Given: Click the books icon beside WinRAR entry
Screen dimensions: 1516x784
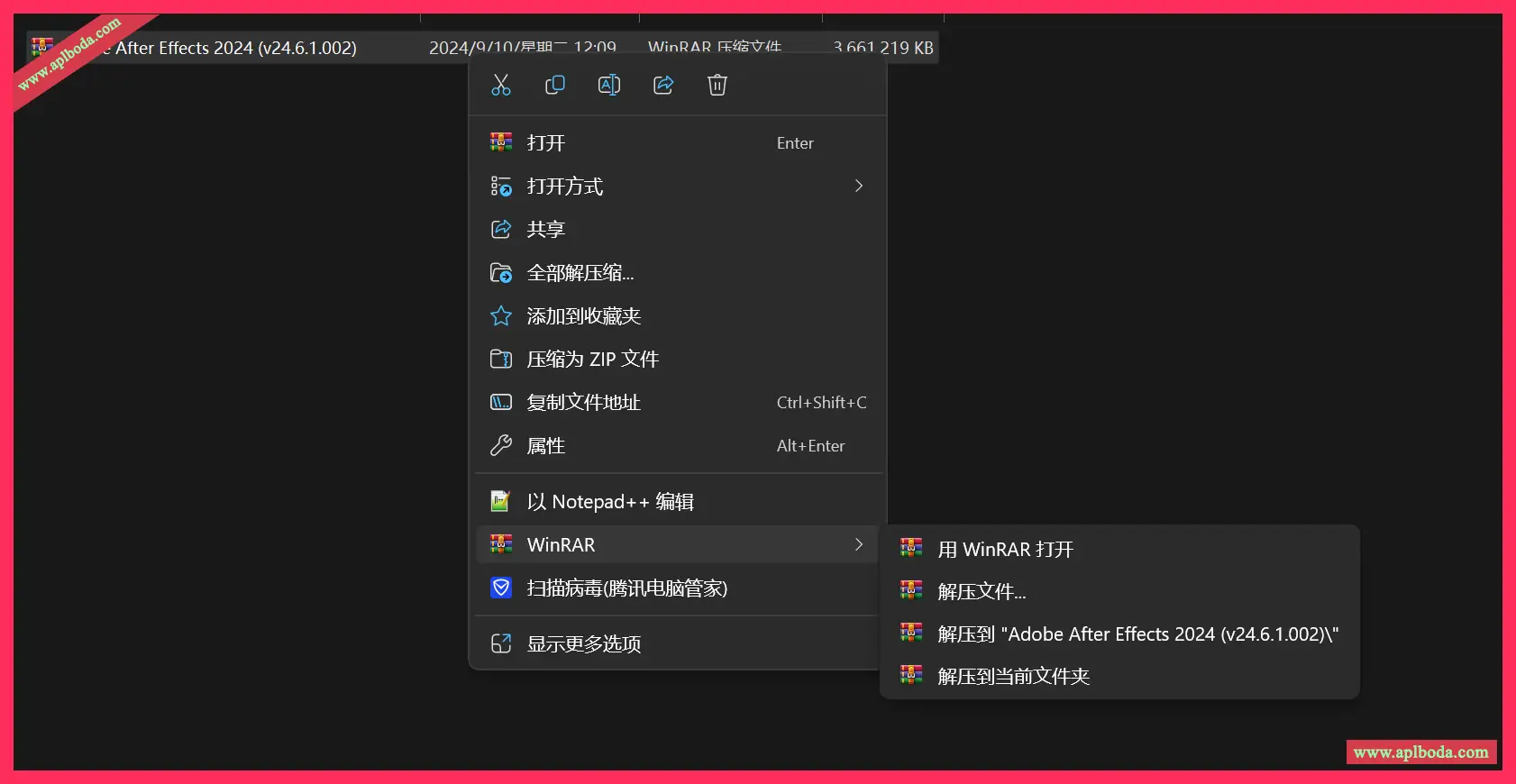Looking at the screenshot, I should [x=501, y=543].
